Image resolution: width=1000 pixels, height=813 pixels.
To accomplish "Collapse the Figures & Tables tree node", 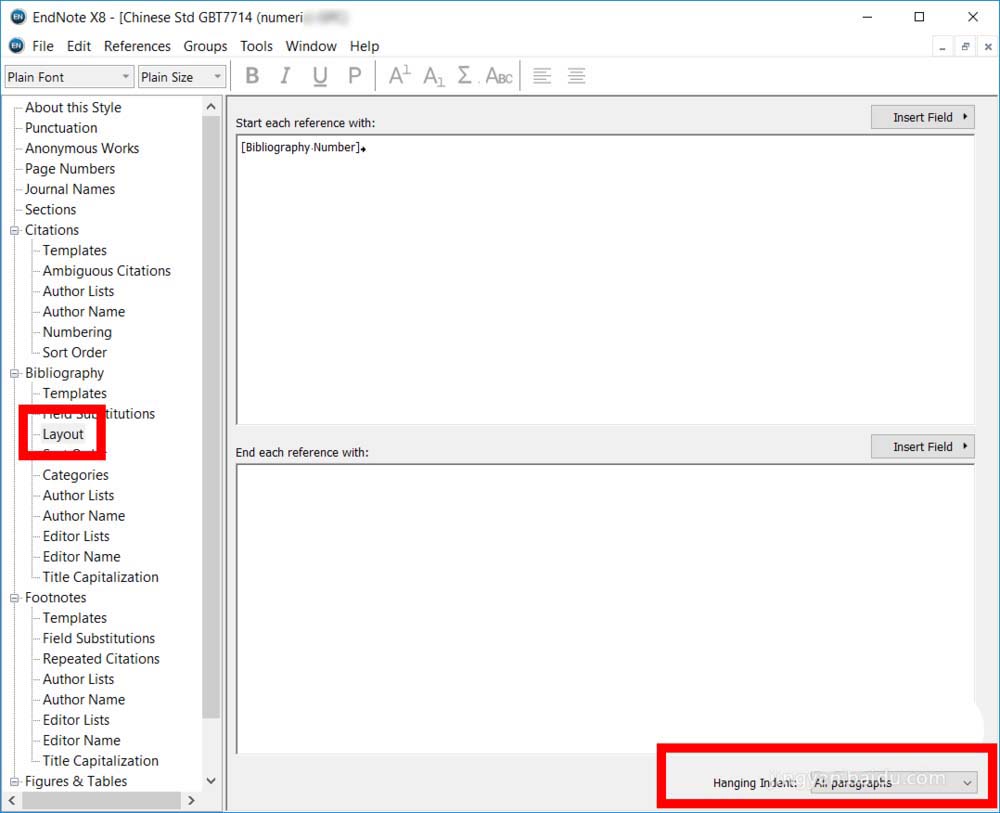I will pyautogui.click(x=14, y=781).
